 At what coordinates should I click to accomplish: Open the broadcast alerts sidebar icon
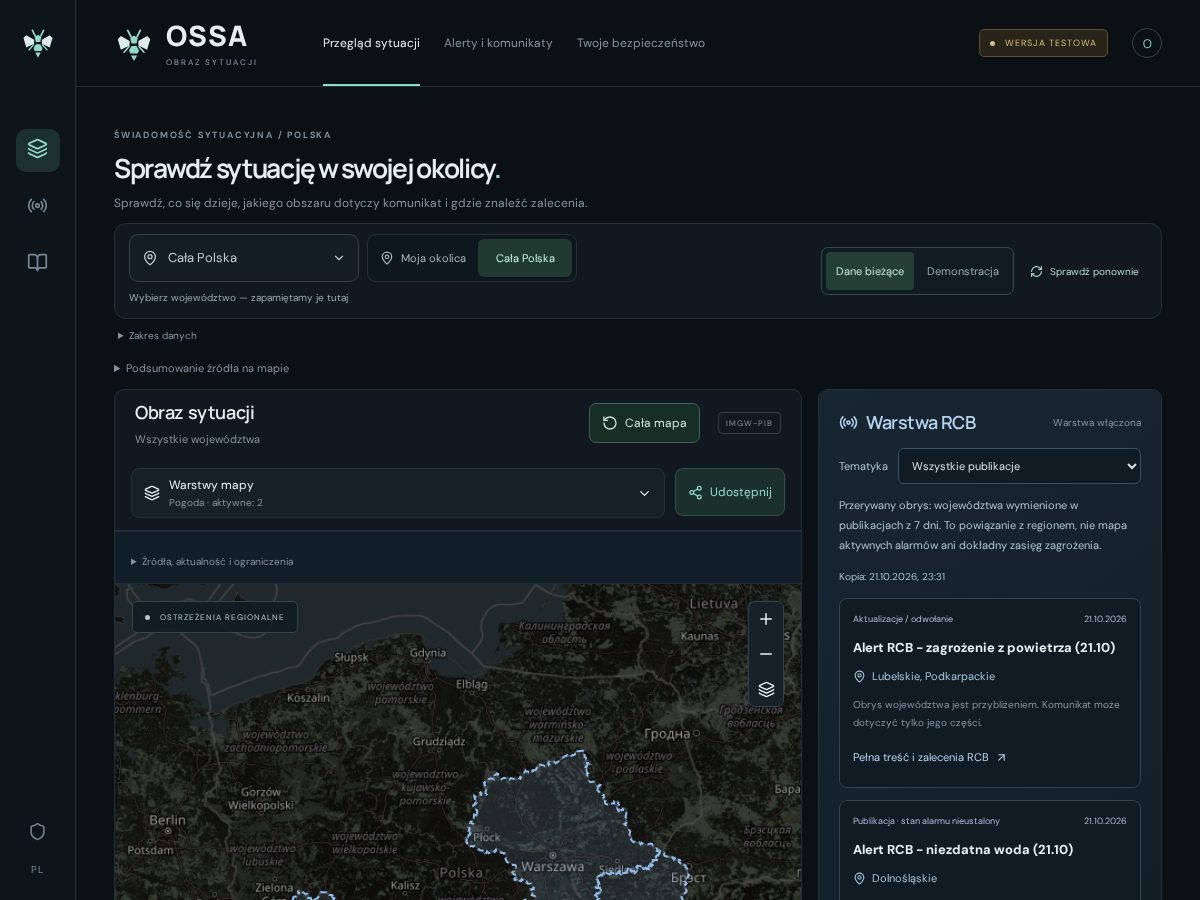[x=38, y=206]
